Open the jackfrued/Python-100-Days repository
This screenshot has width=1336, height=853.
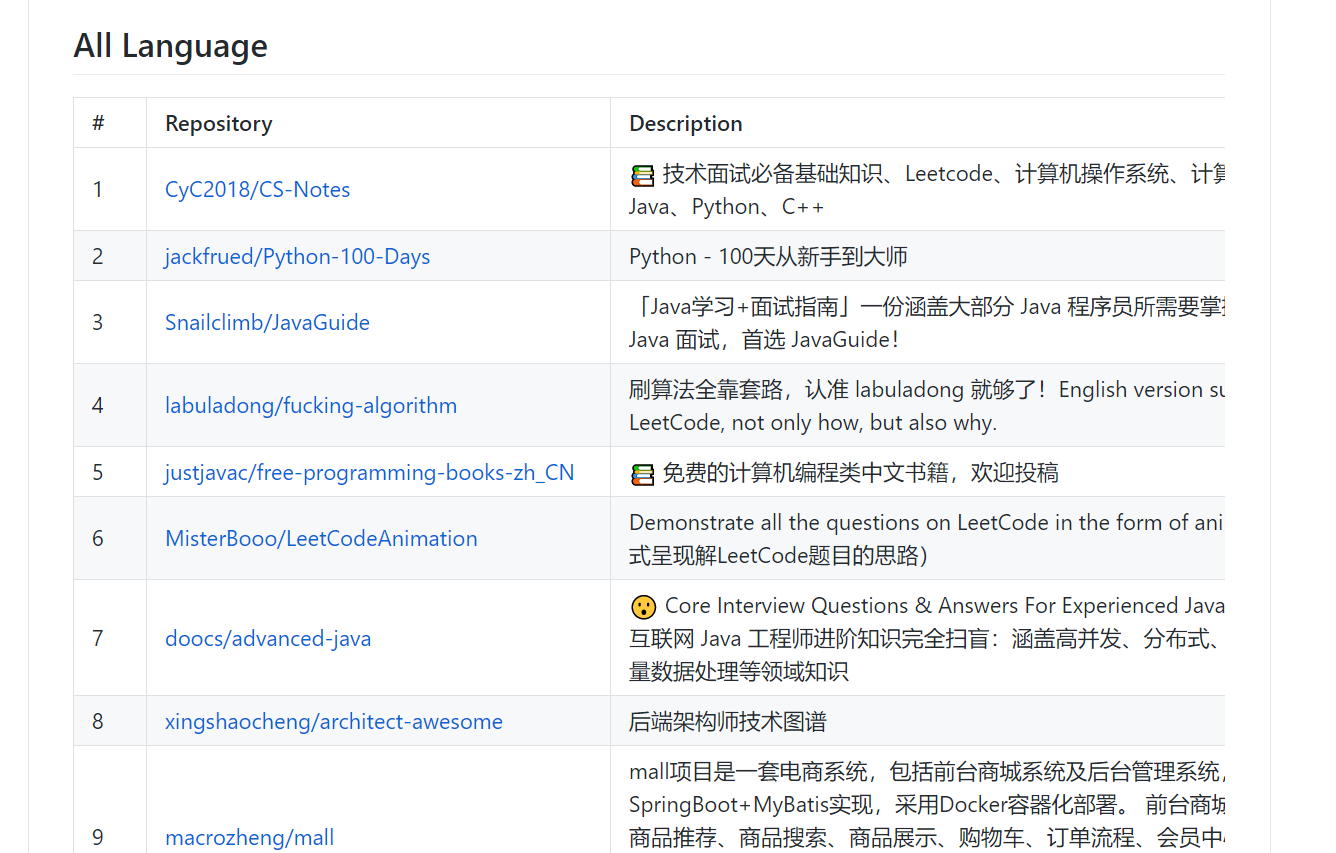pyautogui.click(x=297, y=256)
